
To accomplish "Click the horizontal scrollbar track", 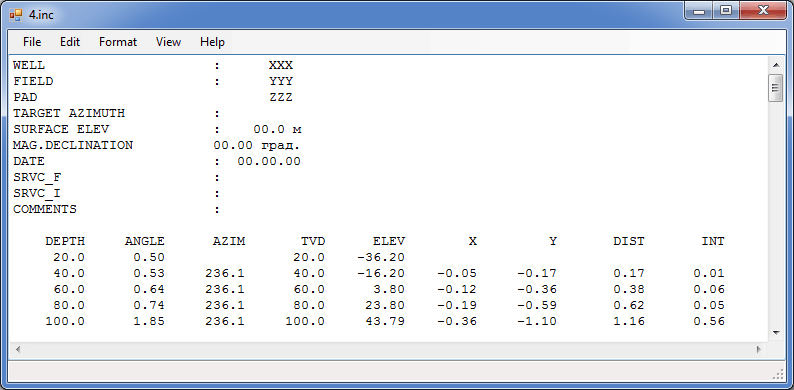I will (388, 349).
